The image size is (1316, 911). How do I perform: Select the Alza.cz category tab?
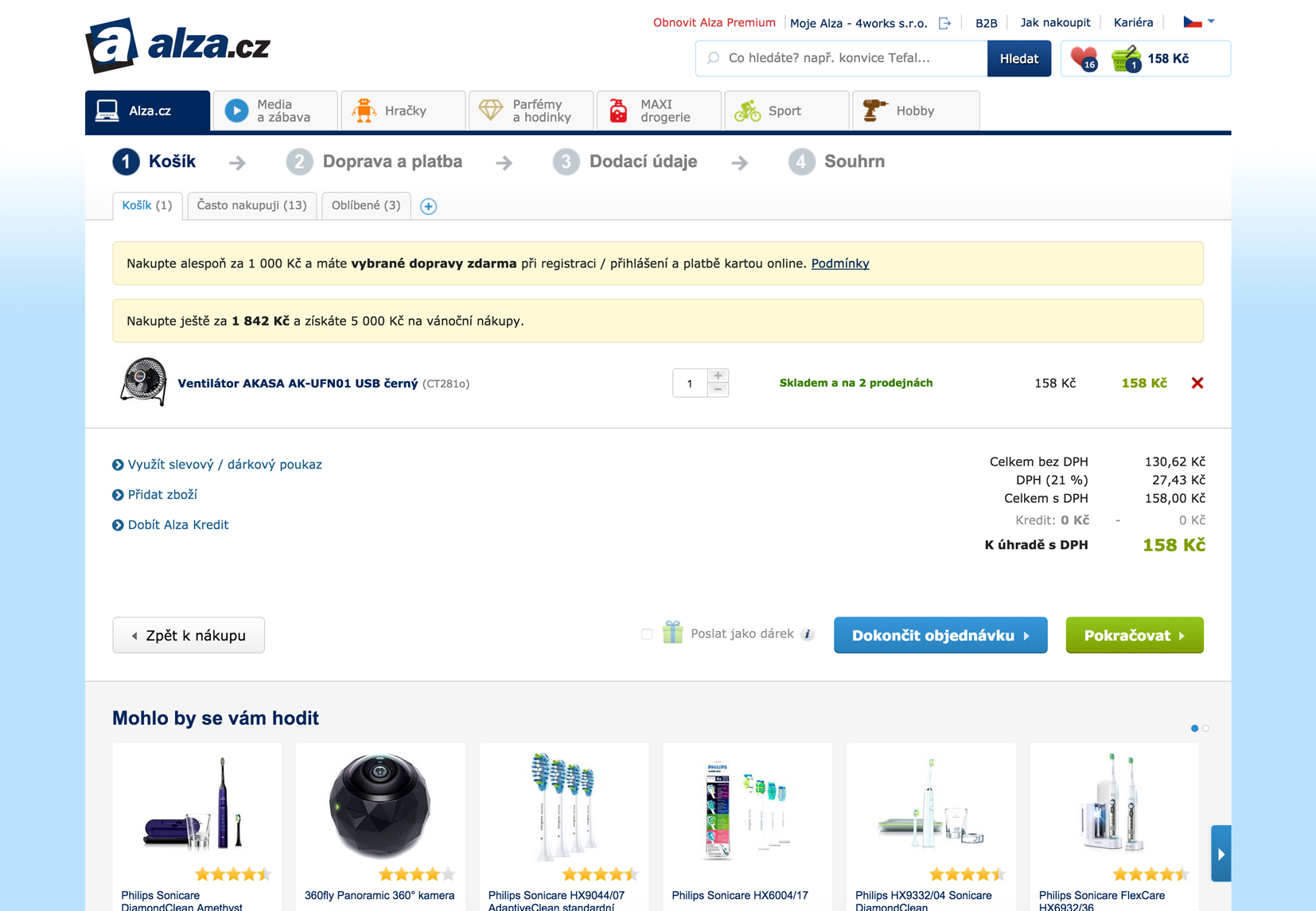click(x=148, y=111)
